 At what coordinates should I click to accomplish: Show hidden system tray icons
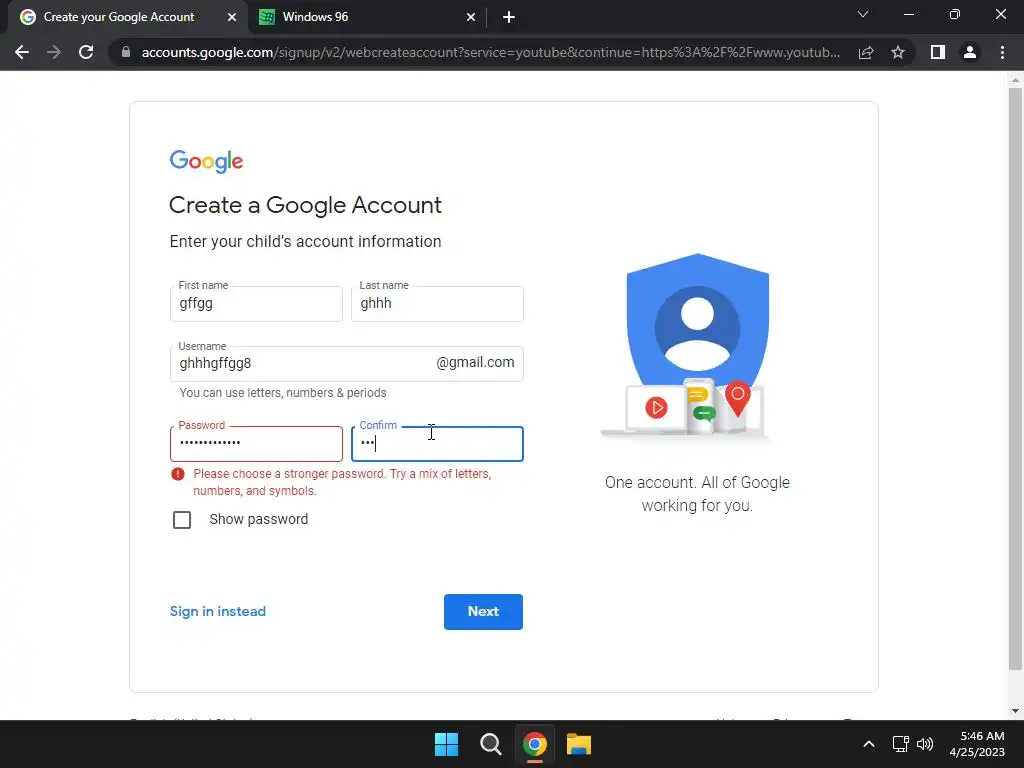coord(869,744)
